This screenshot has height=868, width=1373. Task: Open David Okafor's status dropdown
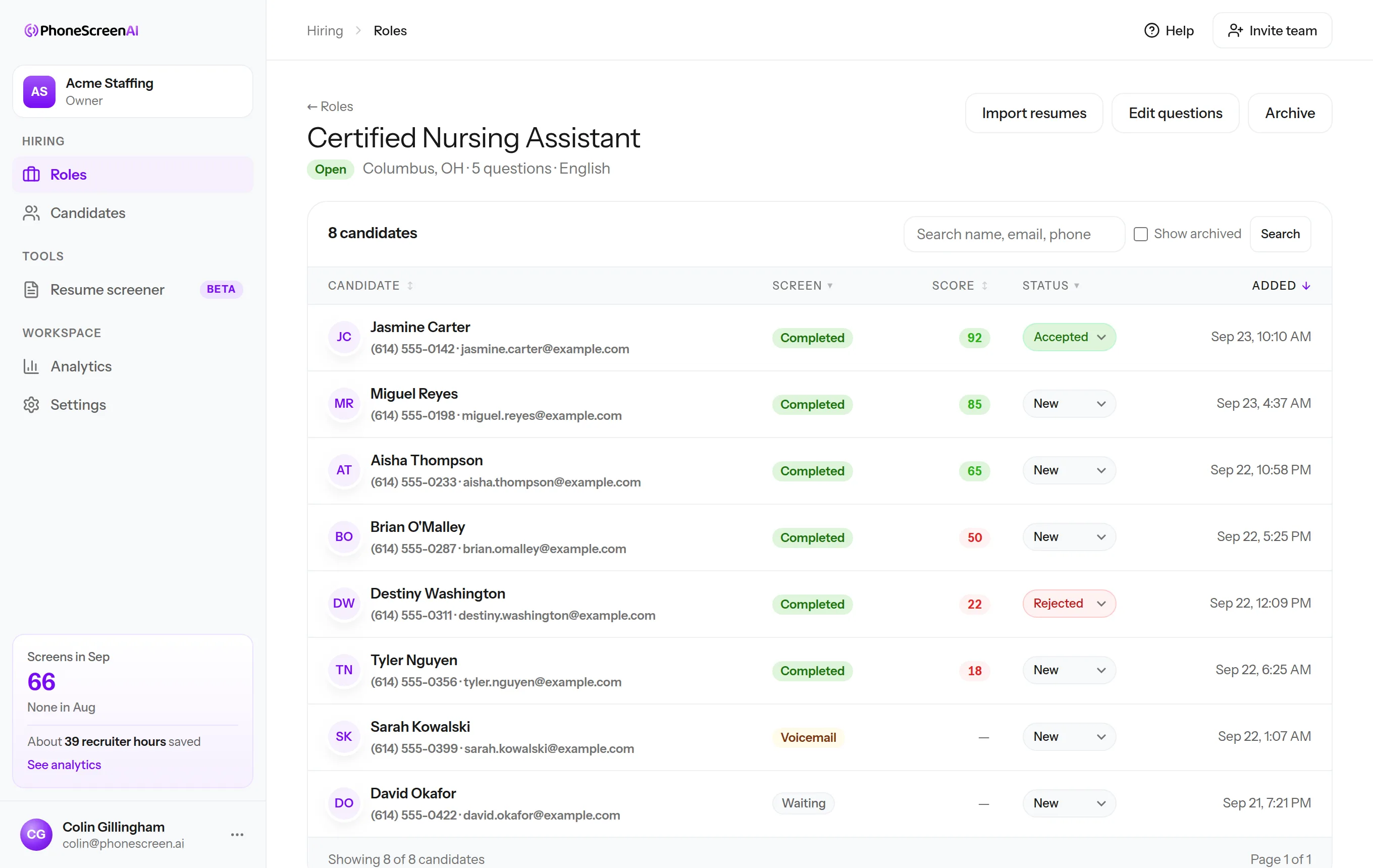pyautogui.click(x=1069, y=803)
